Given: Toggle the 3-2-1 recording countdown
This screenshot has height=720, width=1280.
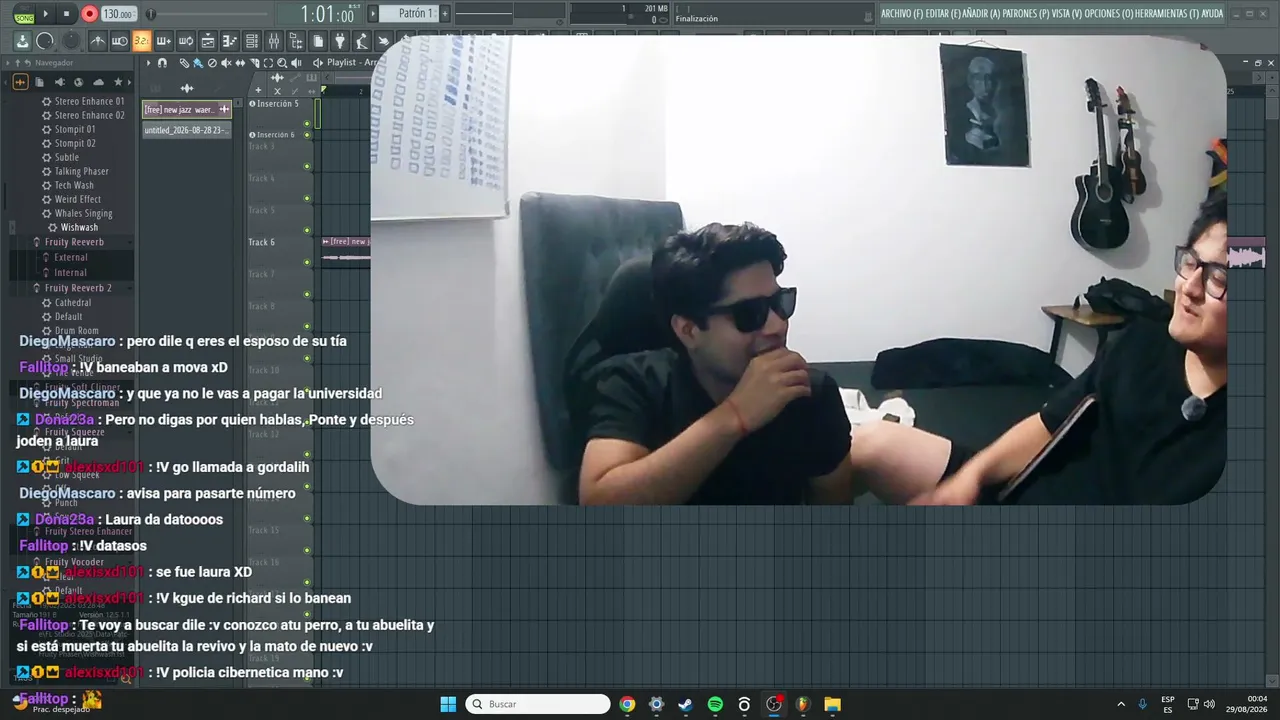Looking at the screenshot, I should click(x=142, y=41).
